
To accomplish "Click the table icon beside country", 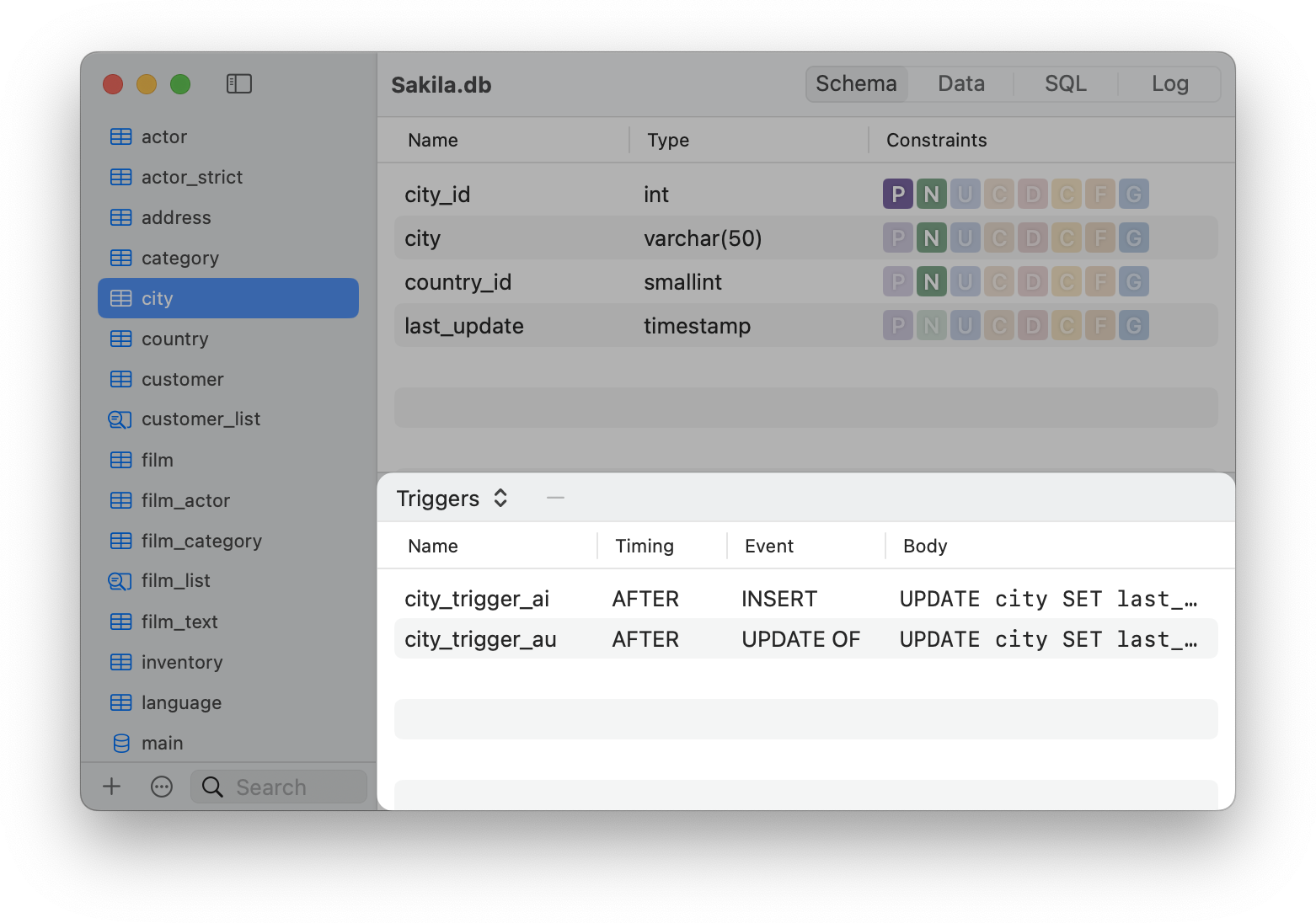I will (x=121, y=339).
